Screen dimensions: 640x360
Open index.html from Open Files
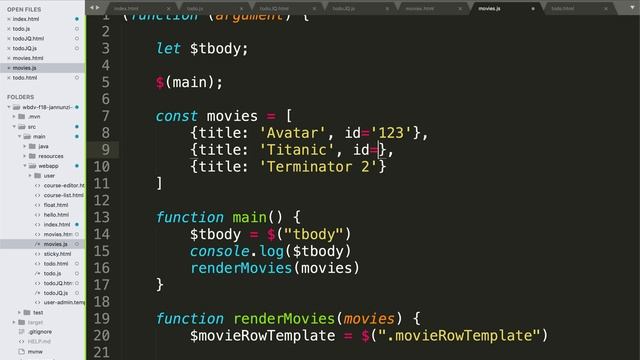(x=26, y=19)
